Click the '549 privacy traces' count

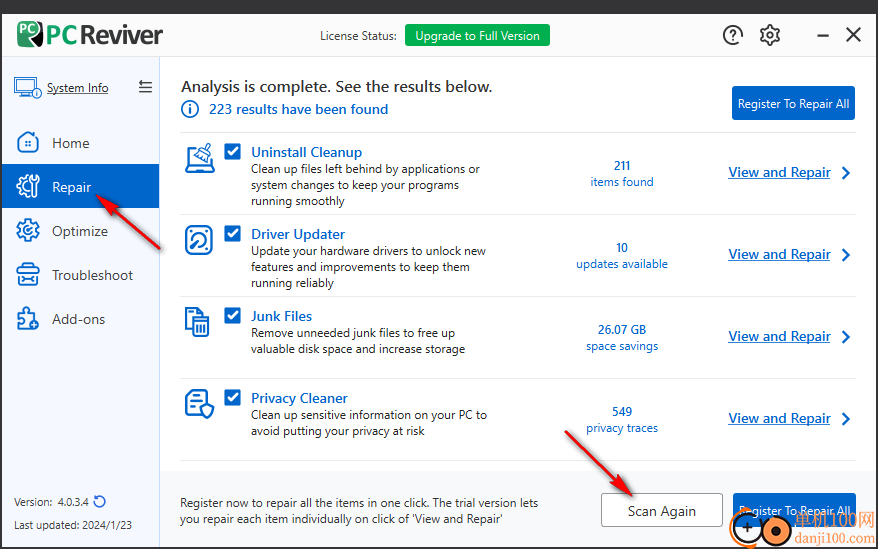[622, 420]
